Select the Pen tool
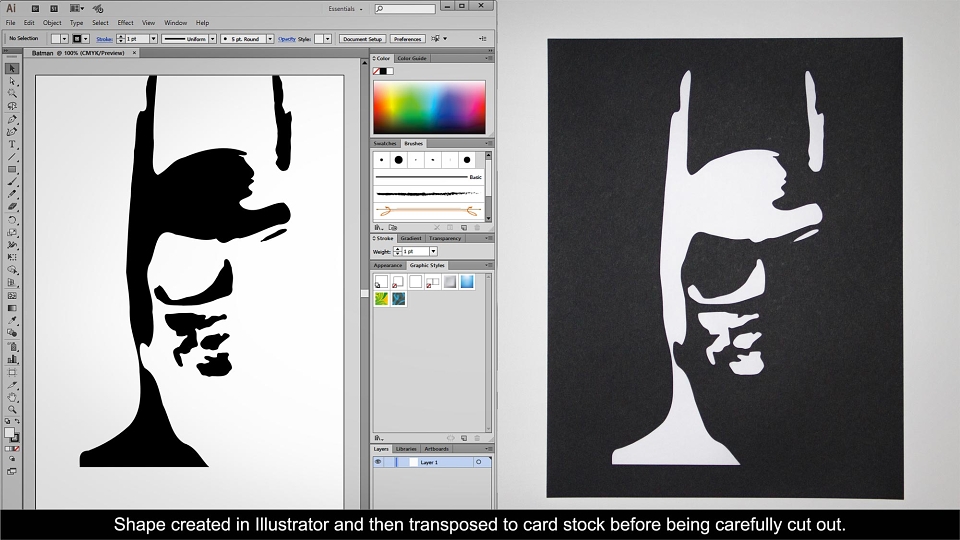 [12, 119]
